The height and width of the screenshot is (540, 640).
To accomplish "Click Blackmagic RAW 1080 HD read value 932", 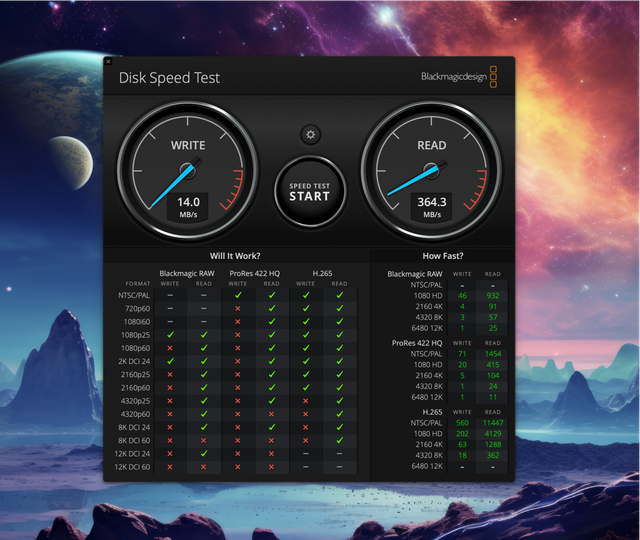I will click(x=493, y=296).
